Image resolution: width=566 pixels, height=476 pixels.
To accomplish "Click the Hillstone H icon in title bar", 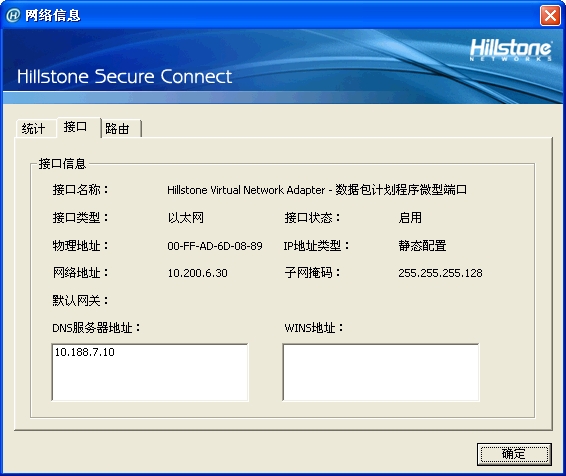I will [x=13, y=15].
